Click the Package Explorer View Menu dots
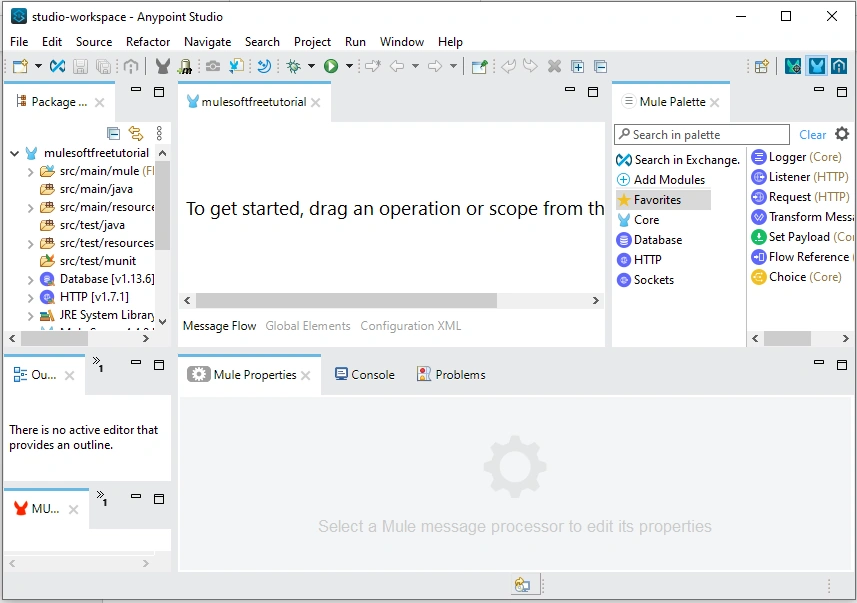The image size is (857, 603). [x=159, y=133]
